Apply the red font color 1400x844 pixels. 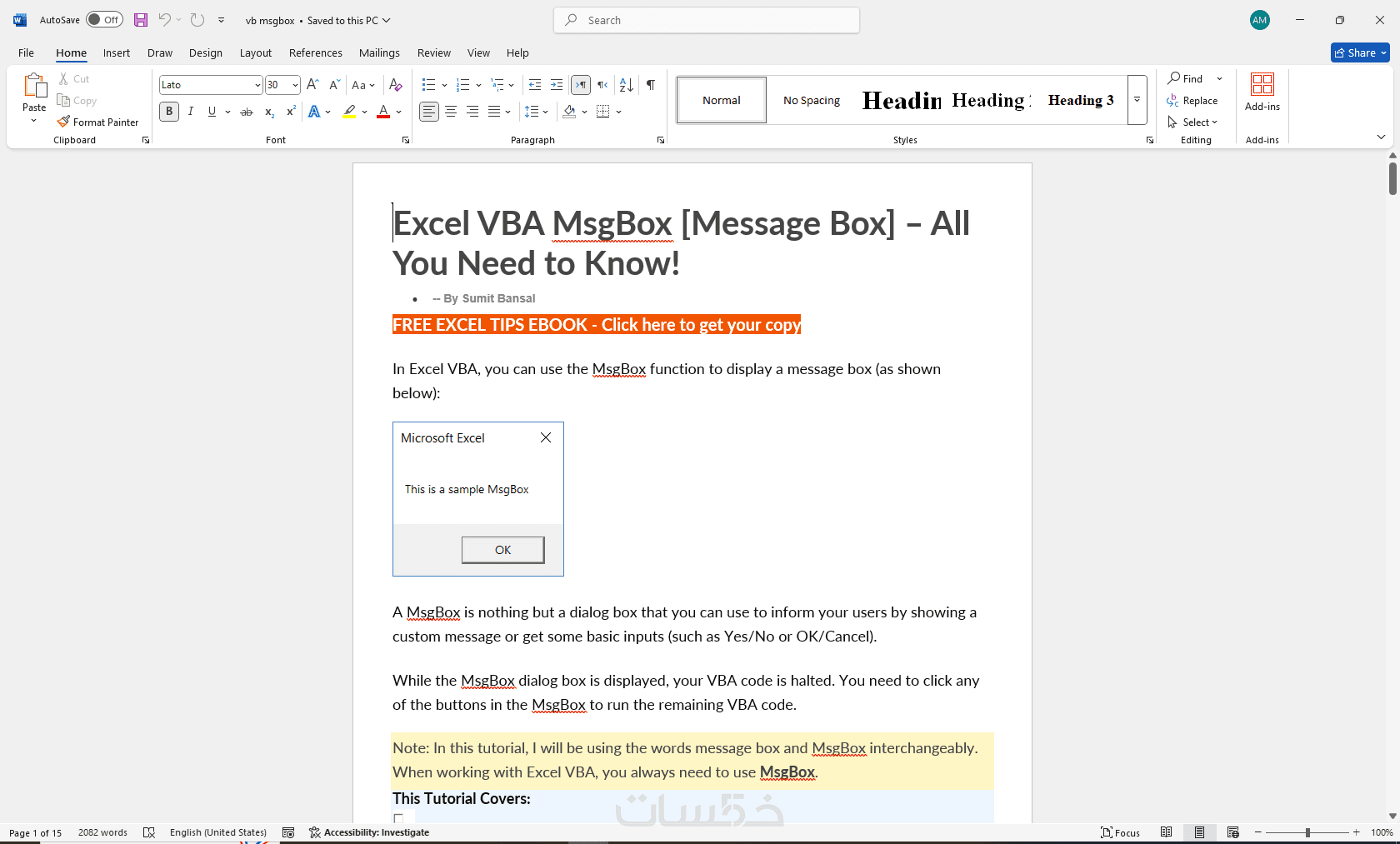[x=383, y=112]
